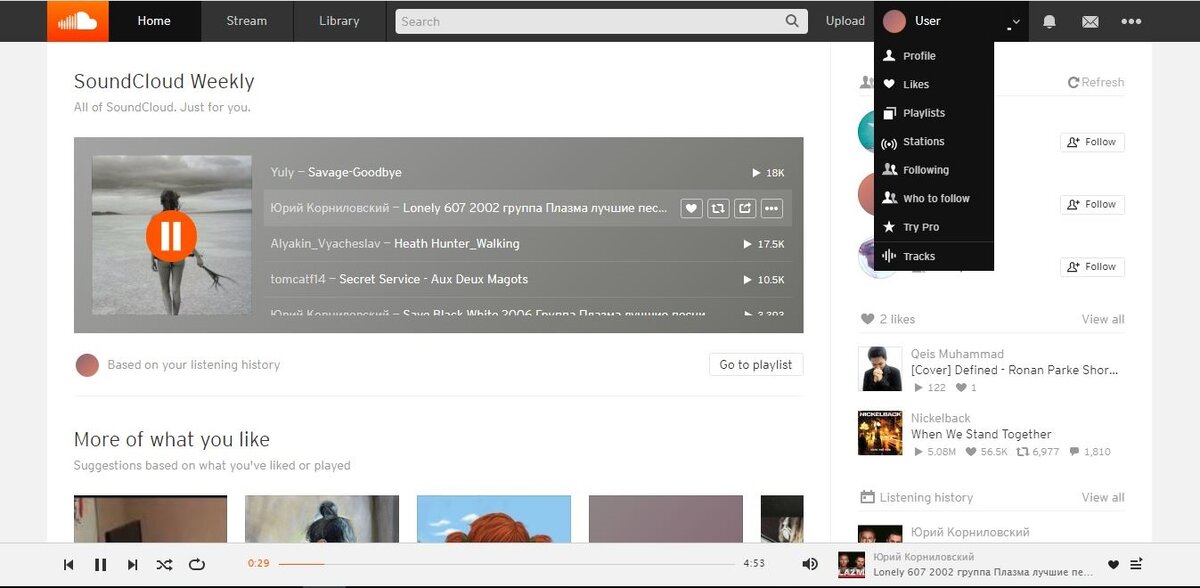The width and height of the screenshot is (1200, 588).
Task: Follow the first suggested user
Action: pyautogui.click(x=1092, y=142)
